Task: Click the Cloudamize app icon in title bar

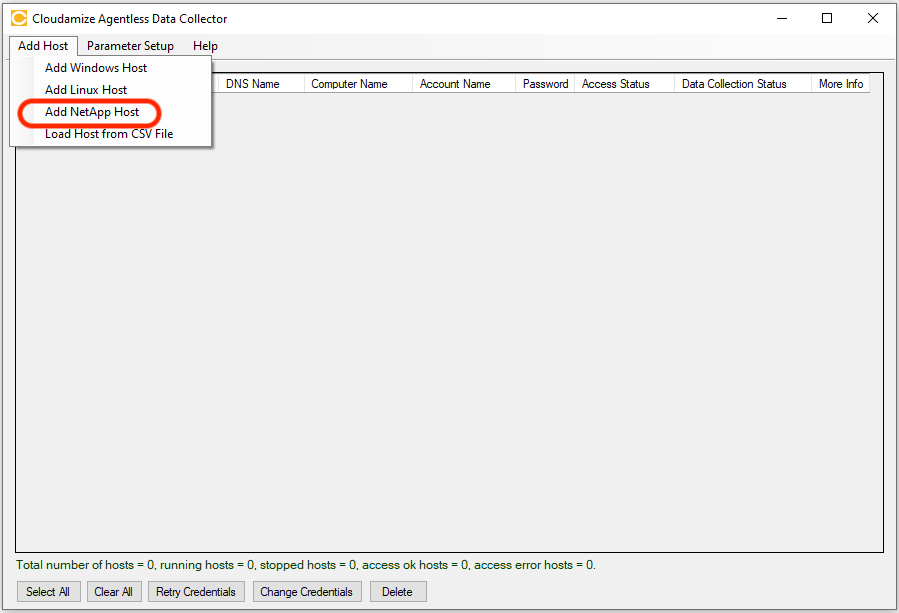Action: (x=19, y=18)
